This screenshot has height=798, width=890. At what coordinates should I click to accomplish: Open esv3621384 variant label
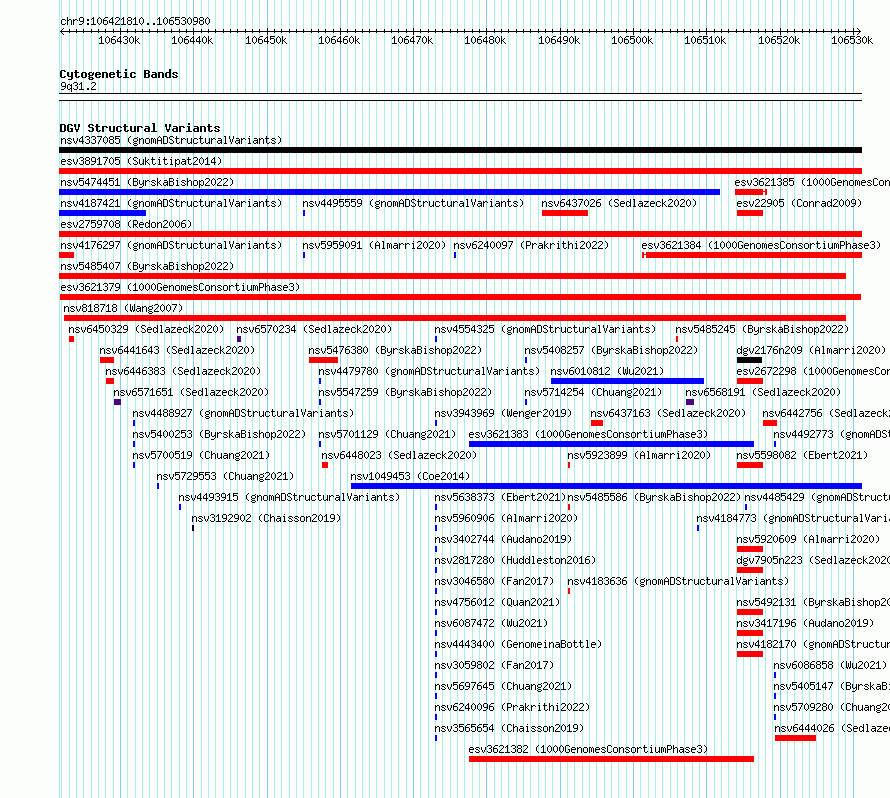761,245
